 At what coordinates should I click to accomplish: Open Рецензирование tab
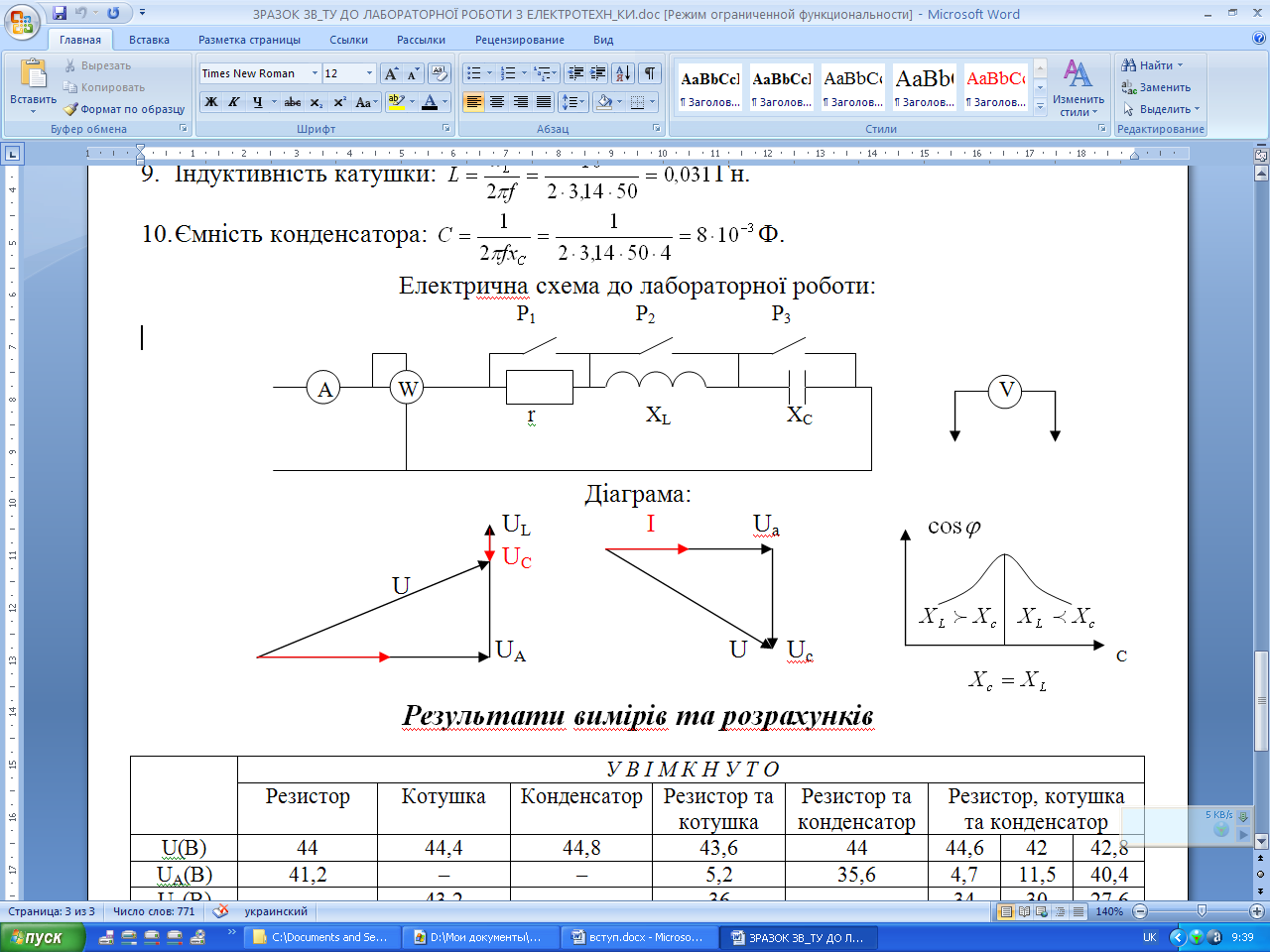pos(520,40)
